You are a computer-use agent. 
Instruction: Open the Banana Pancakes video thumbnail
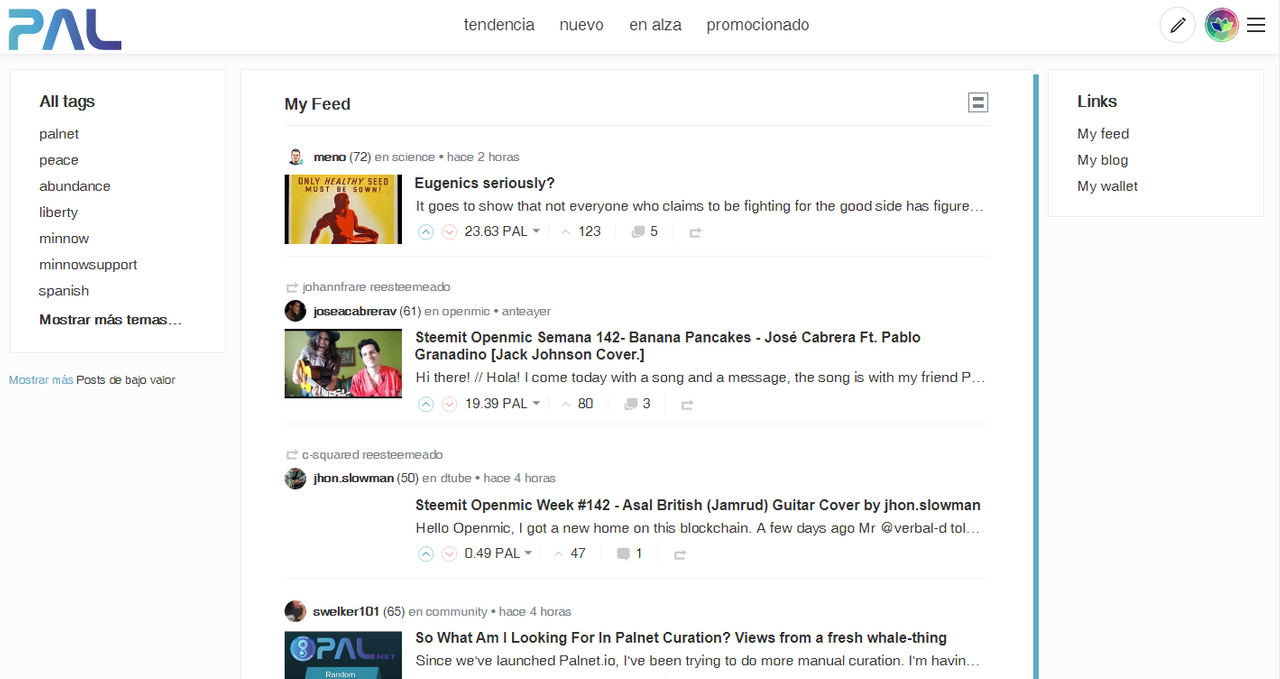343,364
